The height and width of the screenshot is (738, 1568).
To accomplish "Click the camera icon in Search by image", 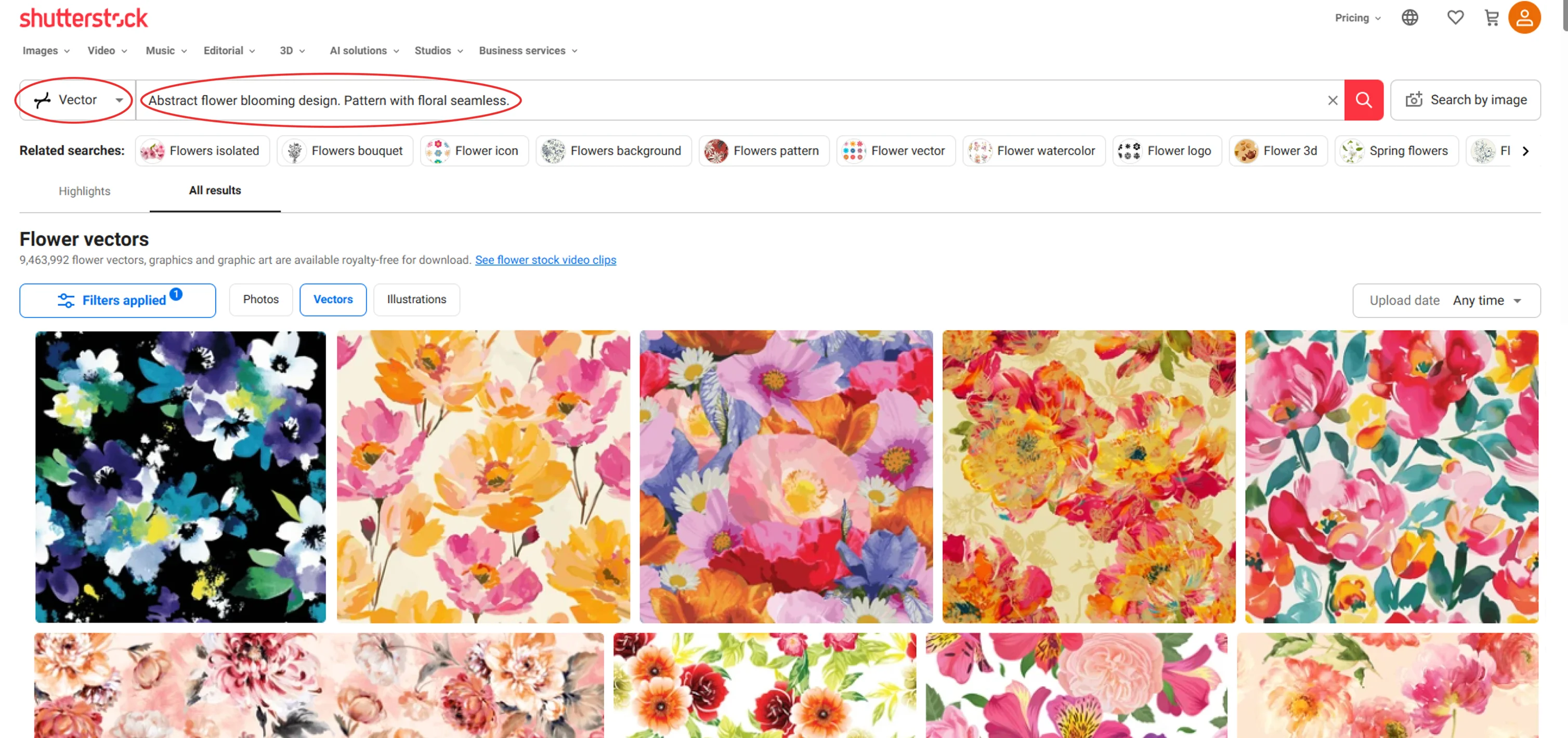I will click(1414, 100).
